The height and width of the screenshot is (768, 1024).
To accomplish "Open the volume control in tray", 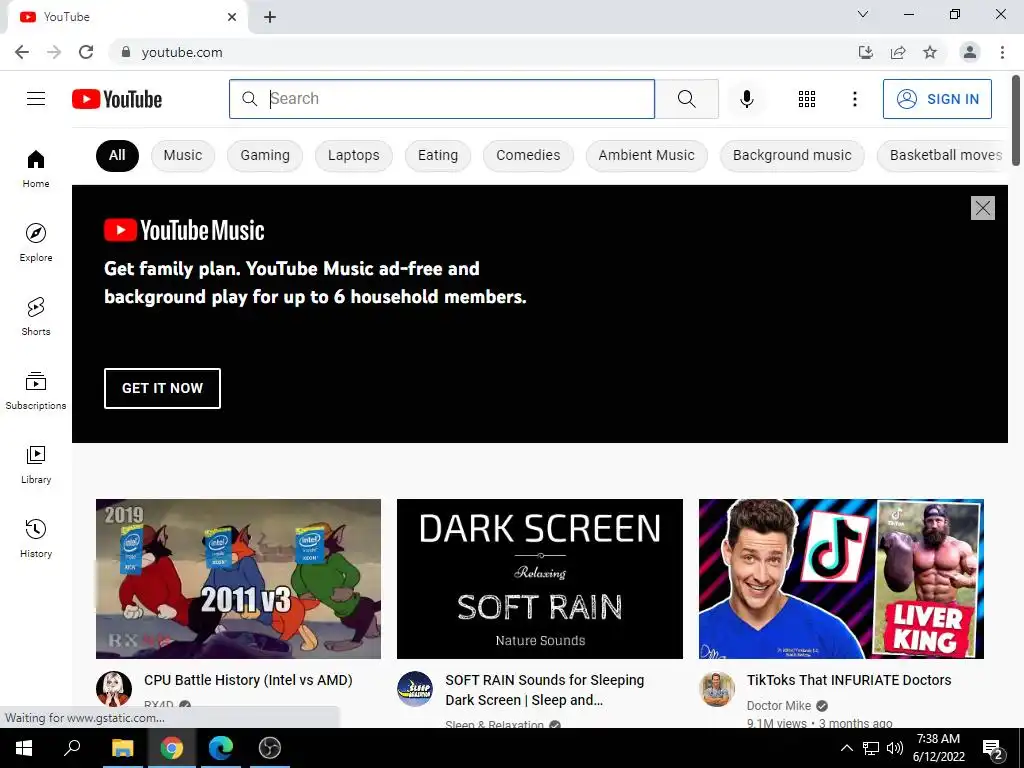I will tap(895, 748).
